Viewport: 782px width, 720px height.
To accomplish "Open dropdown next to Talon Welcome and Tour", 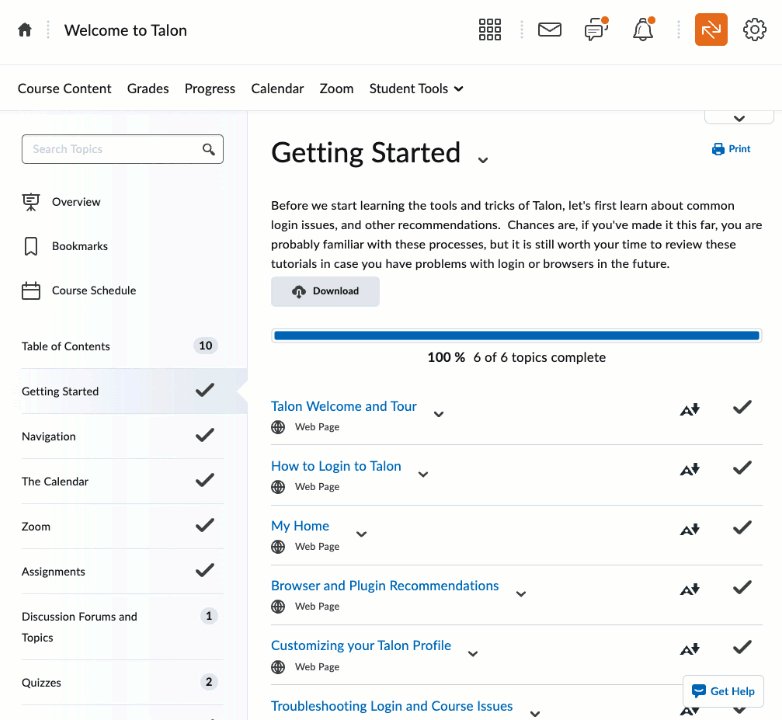I will pyautogui.click(x=439, y=414).
